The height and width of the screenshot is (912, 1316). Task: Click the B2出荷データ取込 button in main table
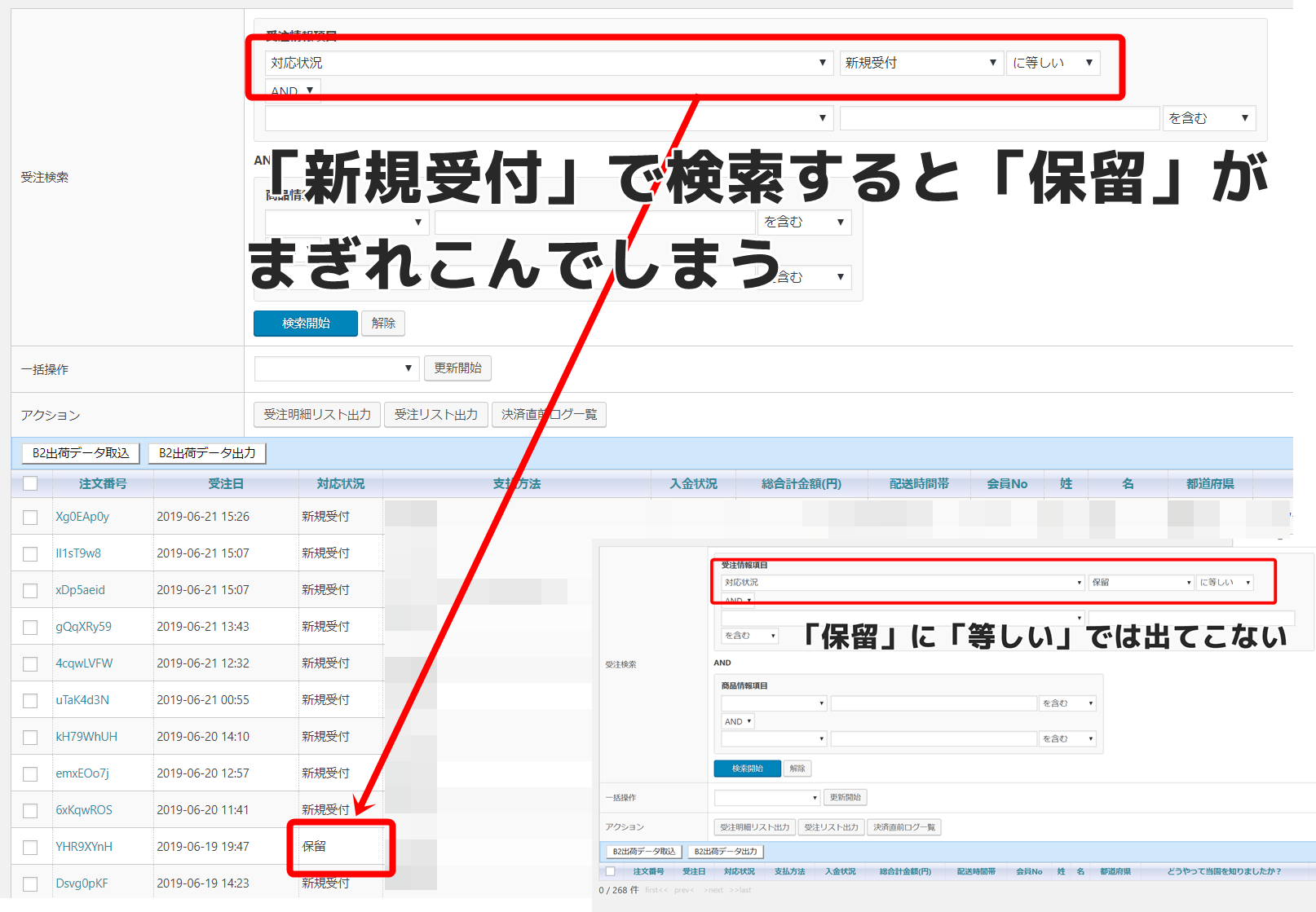click(81, 453)
